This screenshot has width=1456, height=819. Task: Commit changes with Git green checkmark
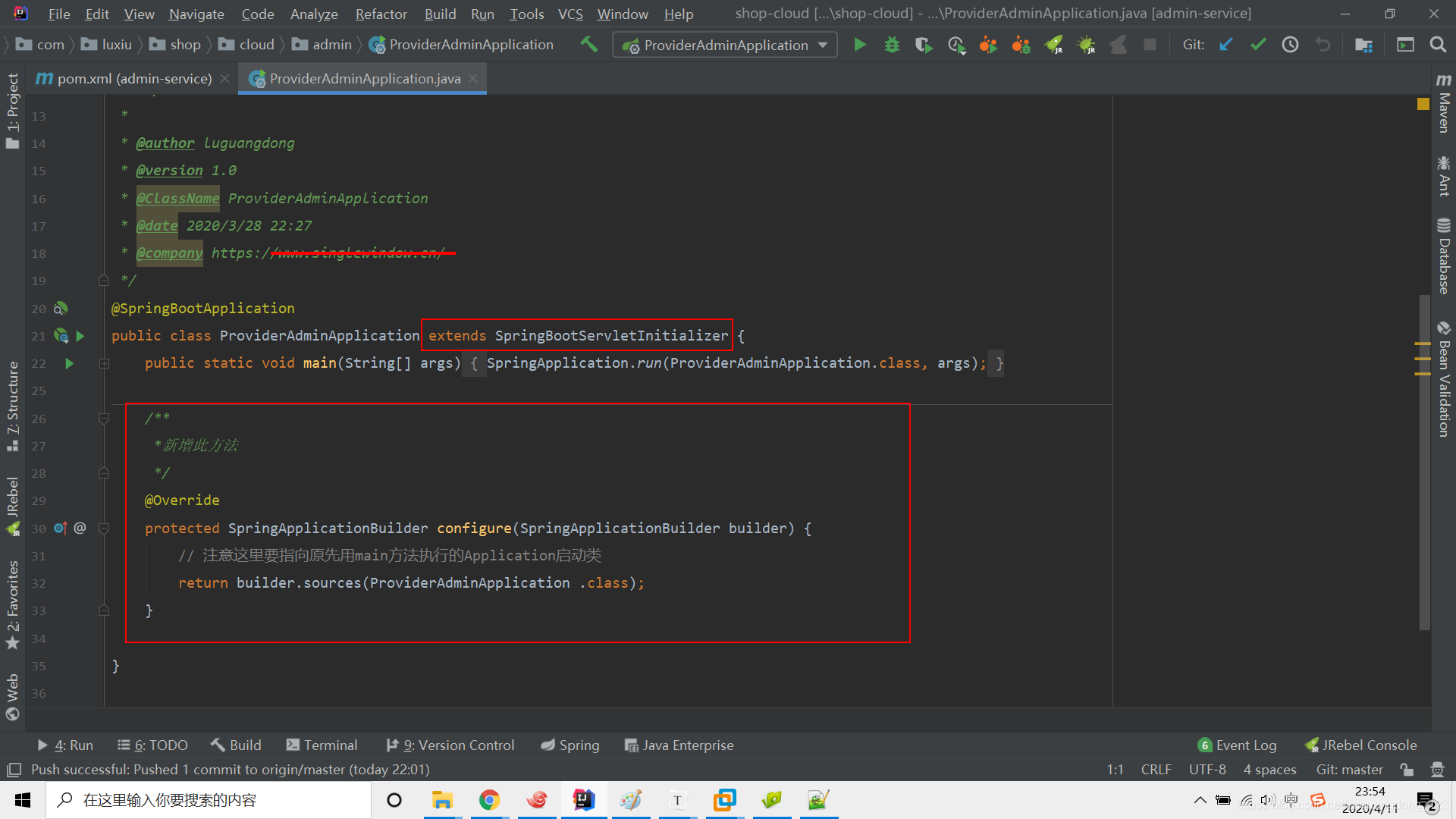(x=1258, y=45)
